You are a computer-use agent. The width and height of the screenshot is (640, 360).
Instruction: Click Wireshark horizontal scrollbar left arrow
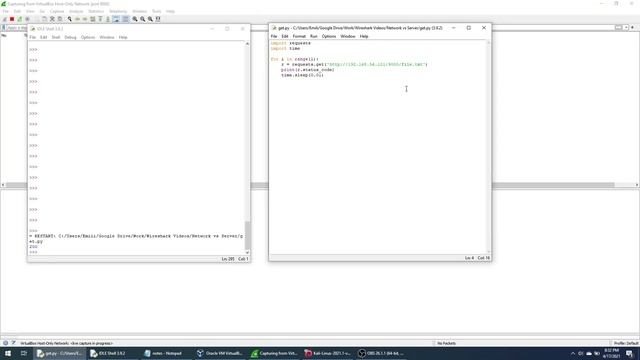point(3,185)
